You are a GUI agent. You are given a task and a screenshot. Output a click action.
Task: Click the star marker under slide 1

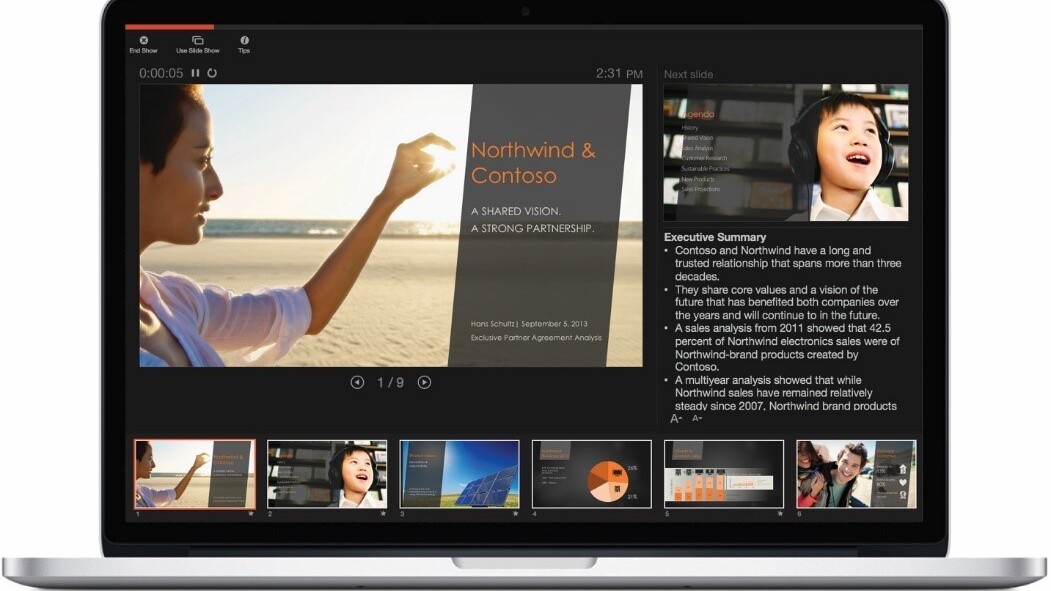point(252,512)
